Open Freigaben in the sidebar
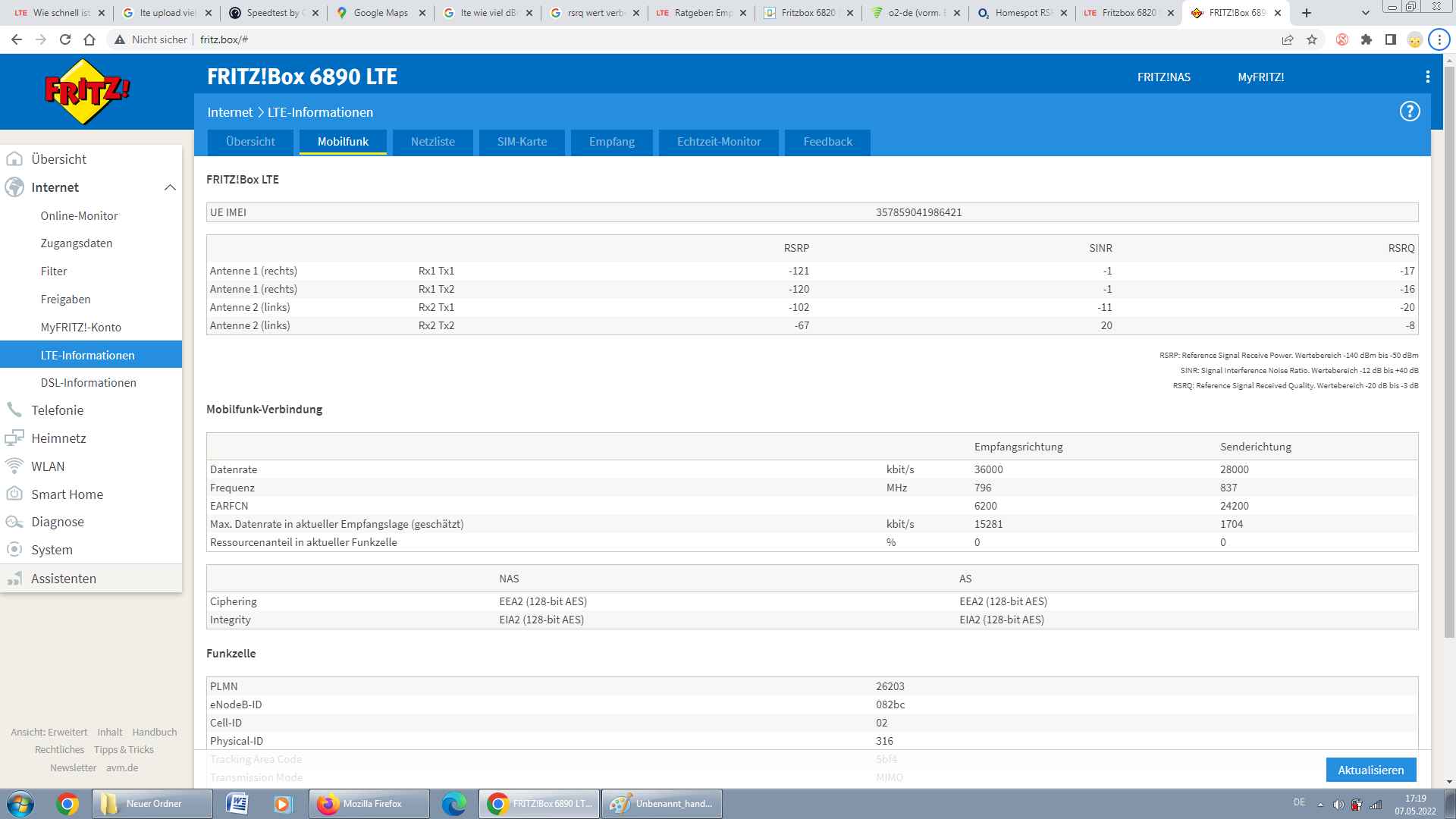This screenshot has width=1456, height=819. 66,300
